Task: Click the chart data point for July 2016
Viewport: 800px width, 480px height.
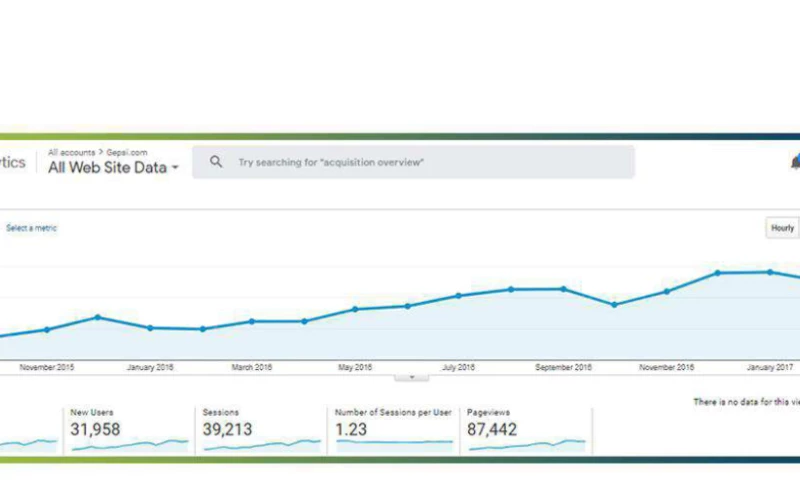Action: coord(458,295)
